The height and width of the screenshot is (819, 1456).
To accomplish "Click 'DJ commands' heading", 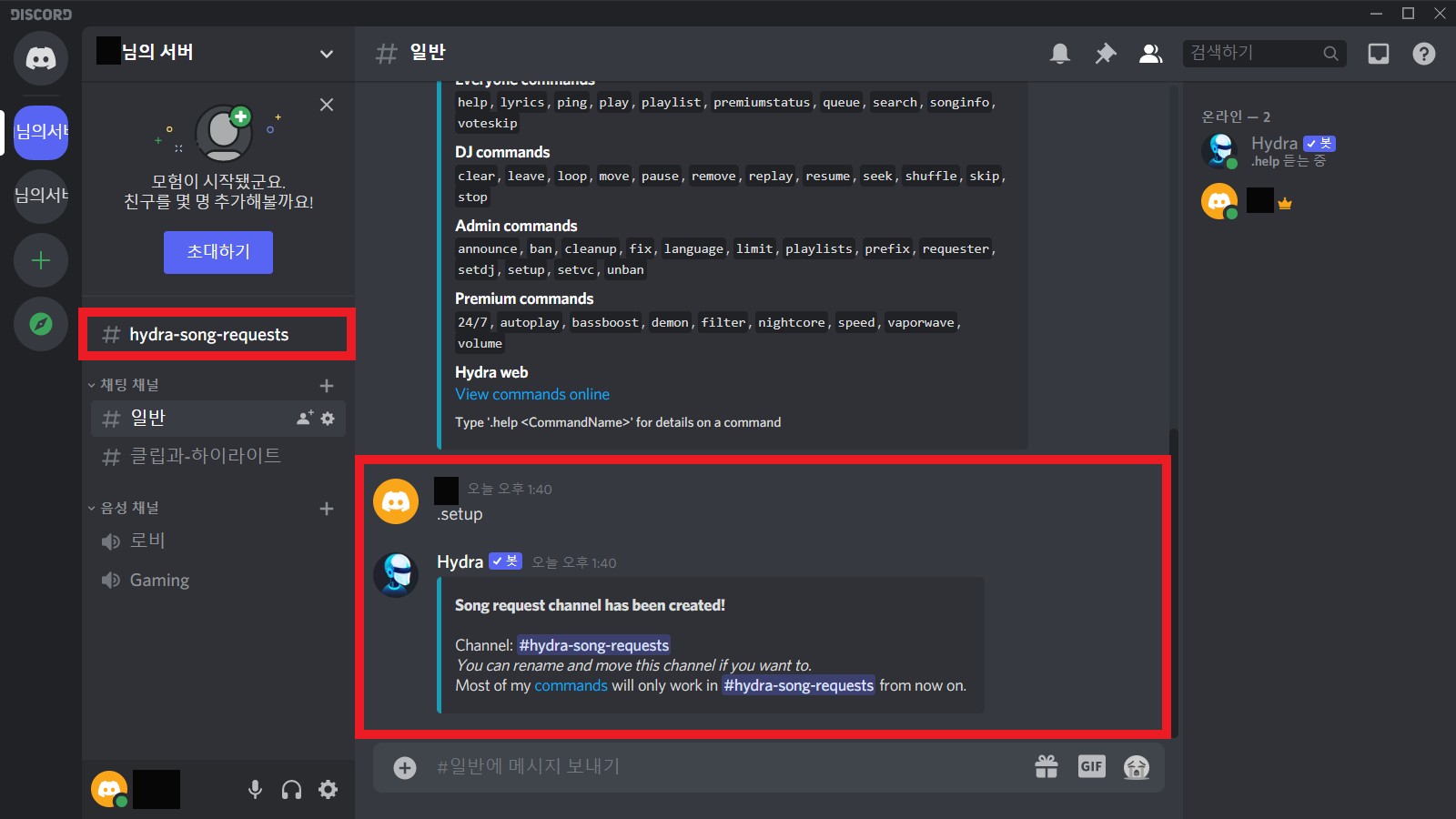I will [x=502, y=152].
